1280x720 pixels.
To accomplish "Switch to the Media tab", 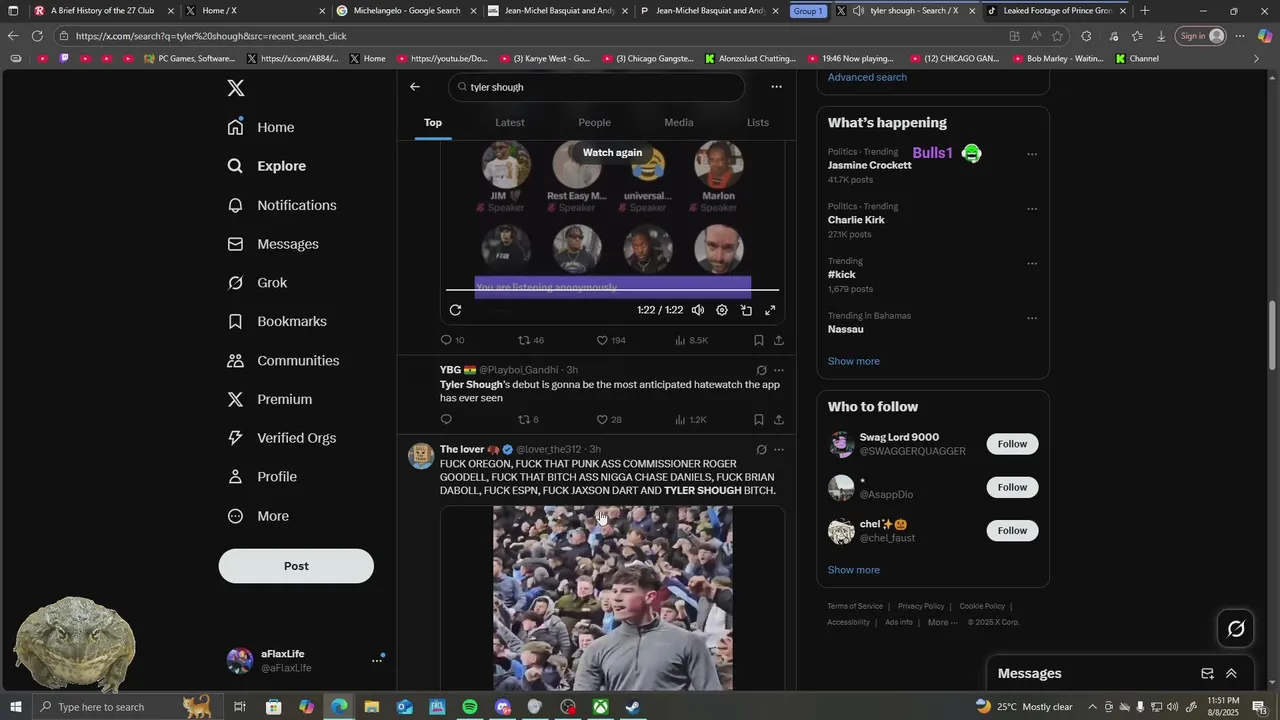I will [x=679, y=122].
